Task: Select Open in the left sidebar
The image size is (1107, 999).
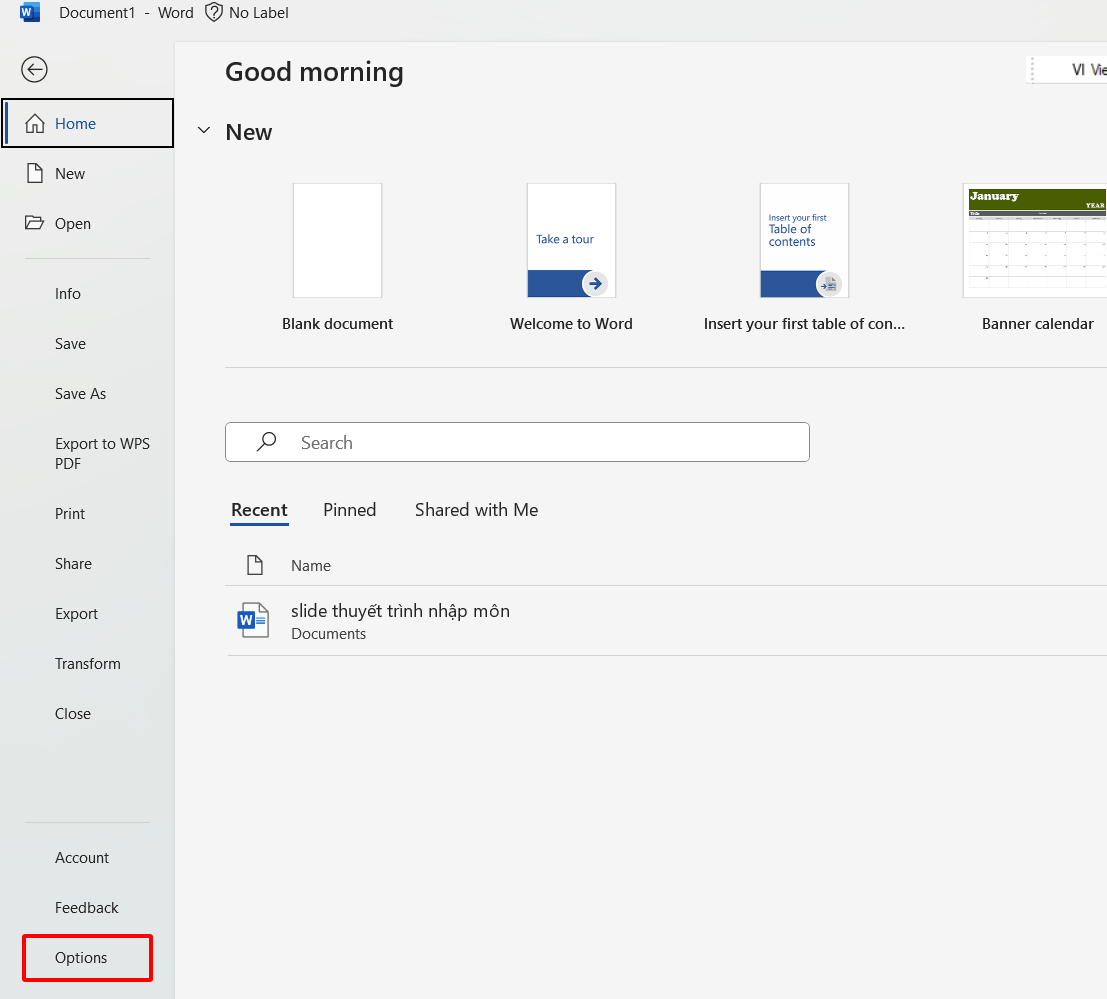Action: pyautogui.click(x=72, y=224)
